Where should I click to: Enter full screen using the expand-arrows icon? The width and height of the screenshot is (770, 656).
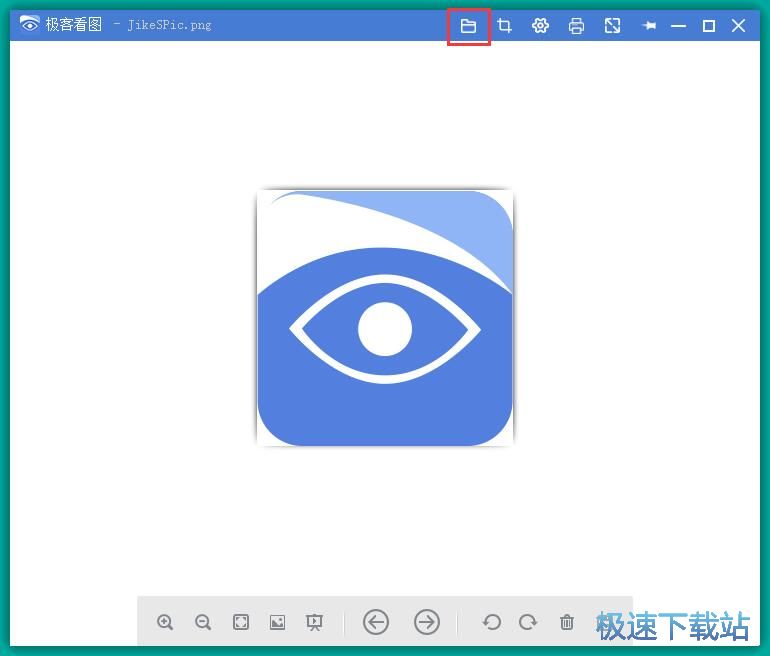[612, 26]
